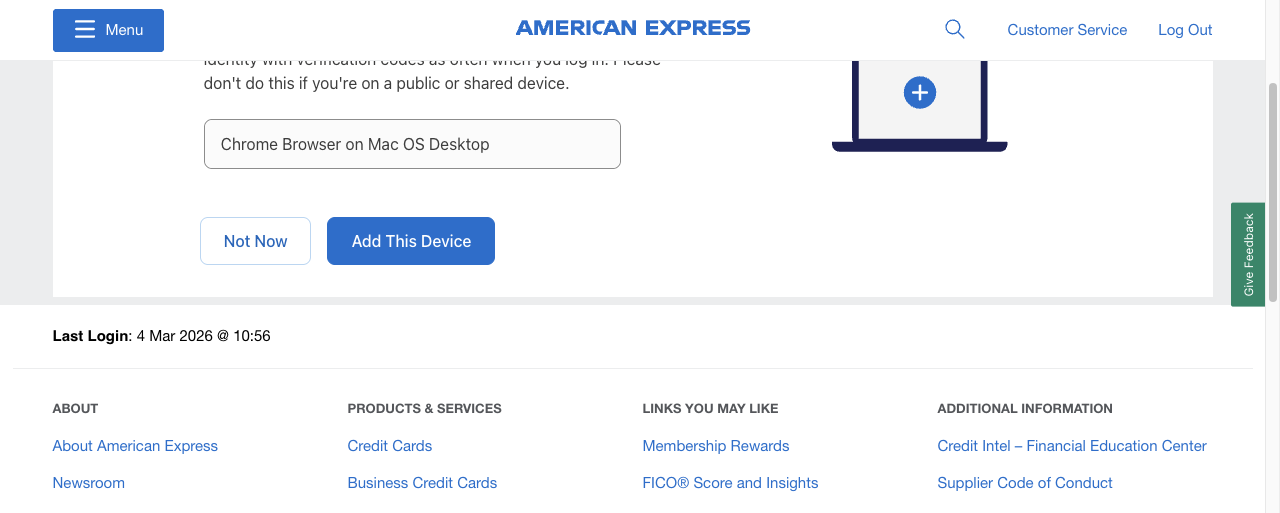
Task: Select the Business Credit Cards link
Action: (x=422, y=483)
